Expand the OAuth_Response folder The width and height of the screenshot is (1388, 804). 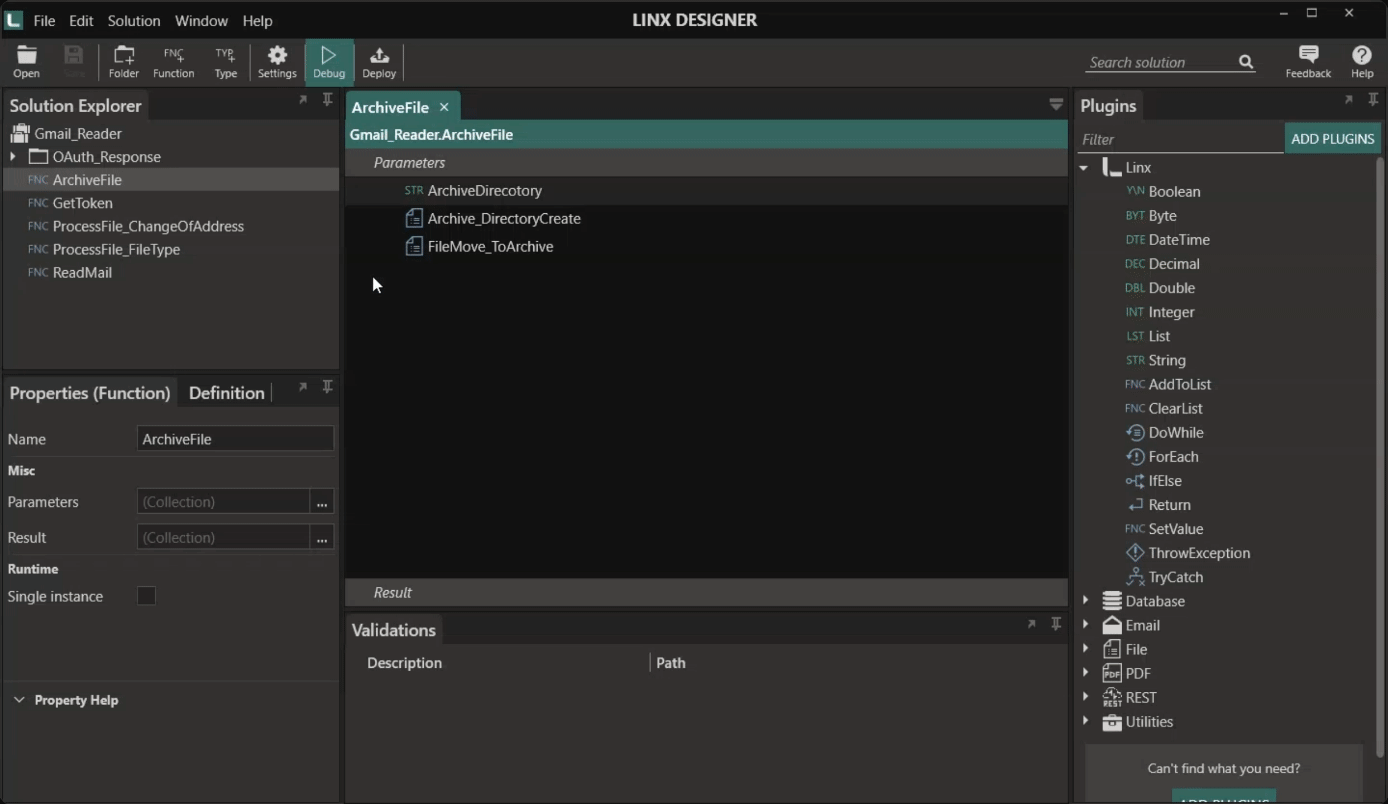click(x=13, y=157)
